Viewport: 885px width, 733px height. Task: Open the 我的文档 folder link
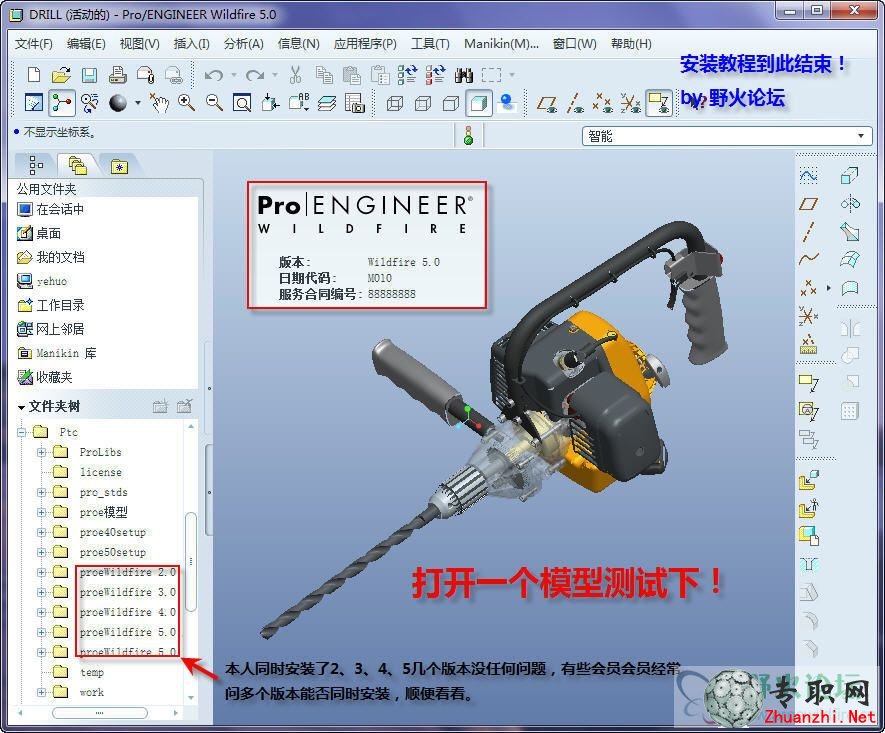(x=51, y=257)
